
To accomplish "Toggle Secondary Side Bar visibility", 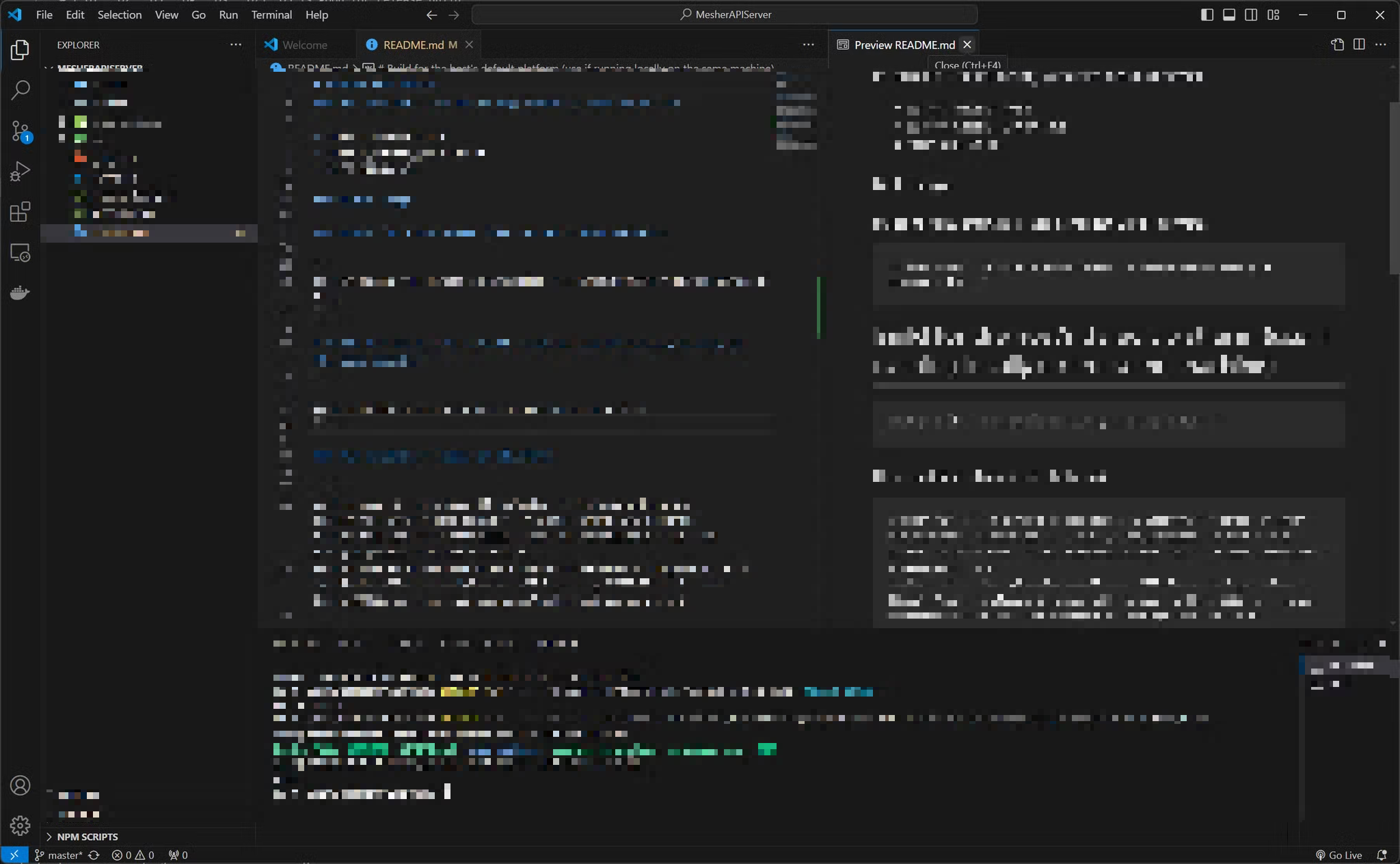I will [x=1251, y=14].
